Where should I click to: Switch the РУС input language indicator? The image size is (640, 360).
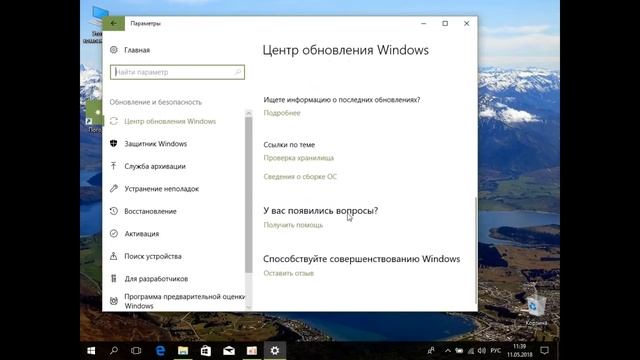click(x=496, y=351)
